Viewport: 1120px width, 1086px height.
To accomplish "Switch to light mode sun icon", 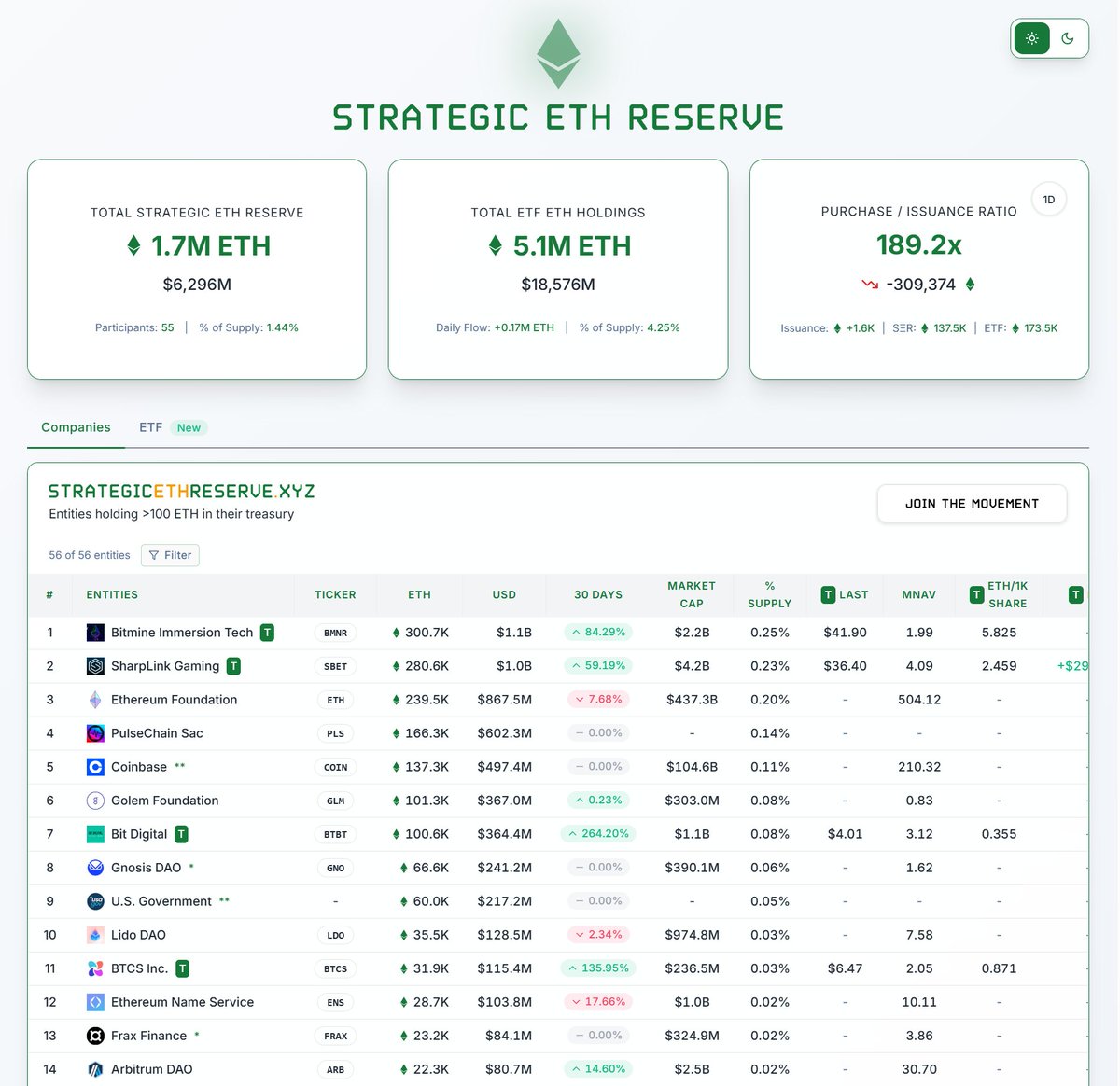I will [1031, 38].
